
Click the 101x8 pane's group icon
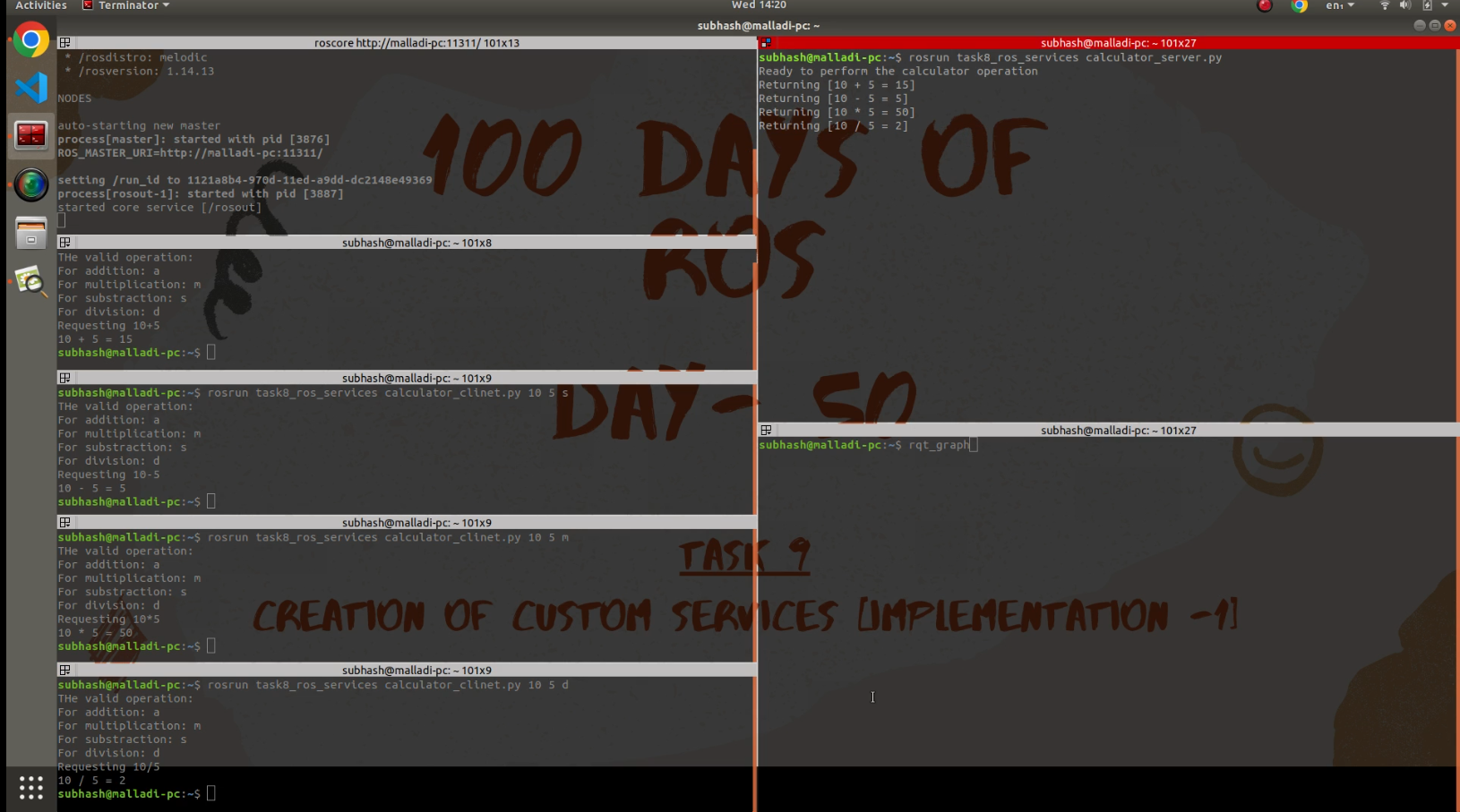[x=64, y=243]
